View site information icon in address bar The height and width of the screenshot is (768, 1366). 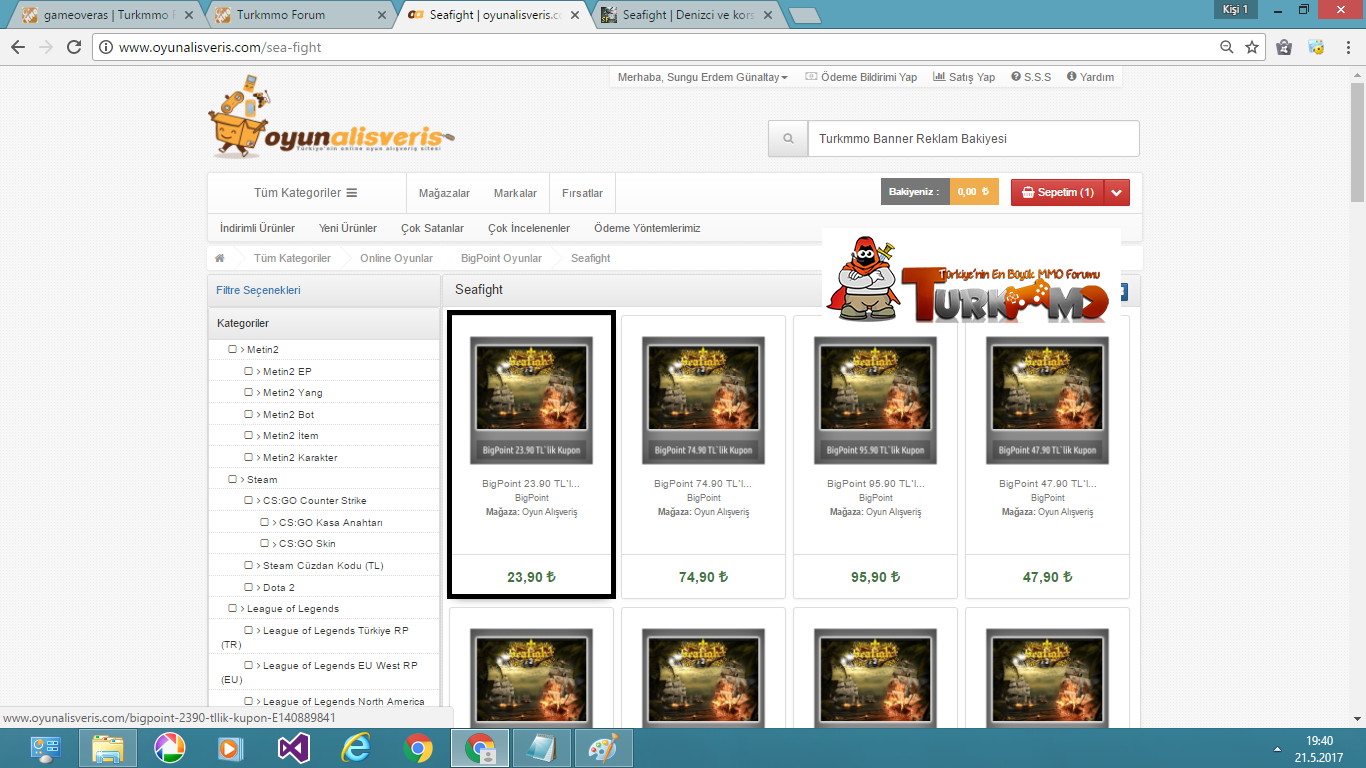107,47
